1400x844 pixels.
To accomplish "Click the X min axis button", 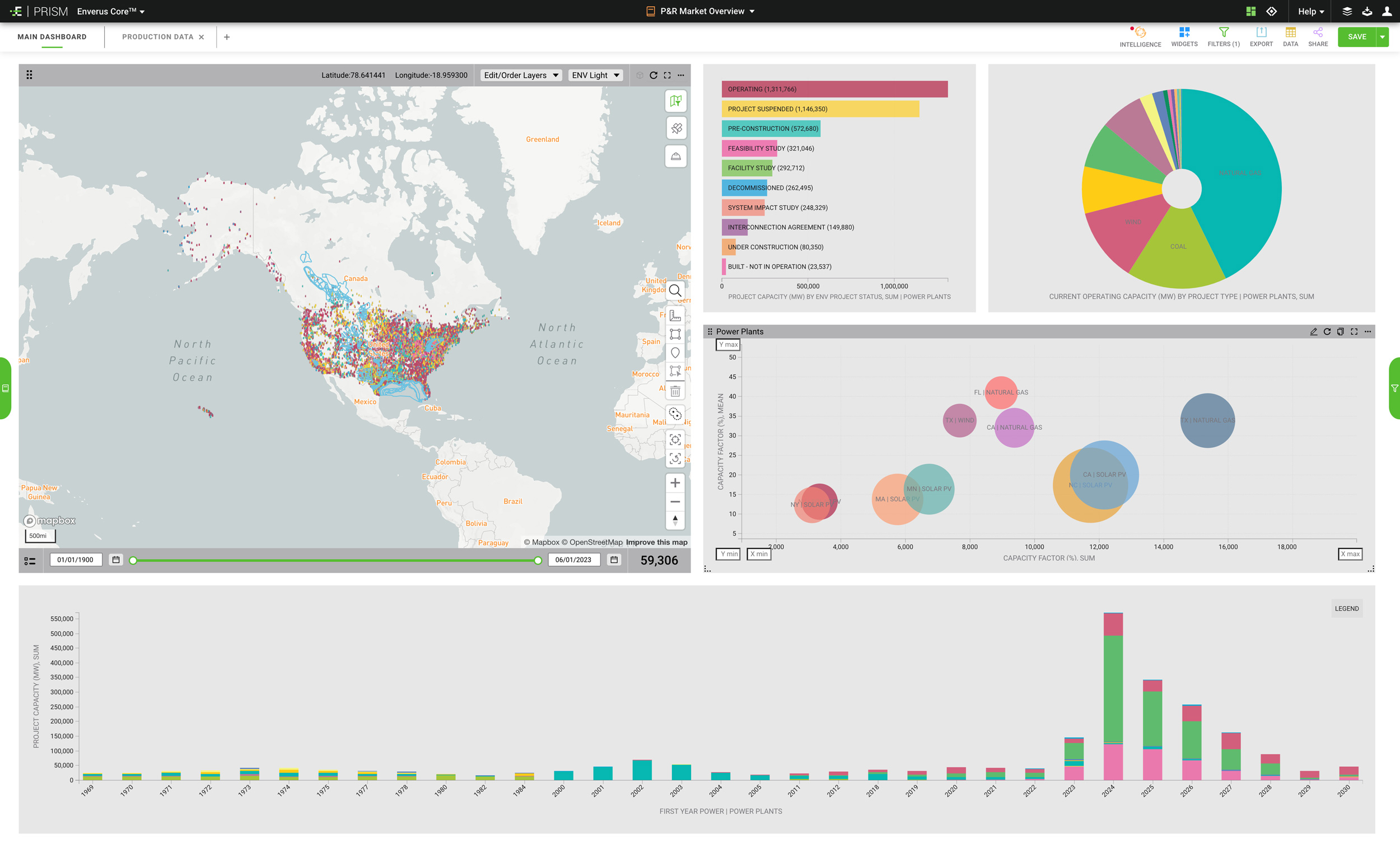I will 759,554.
